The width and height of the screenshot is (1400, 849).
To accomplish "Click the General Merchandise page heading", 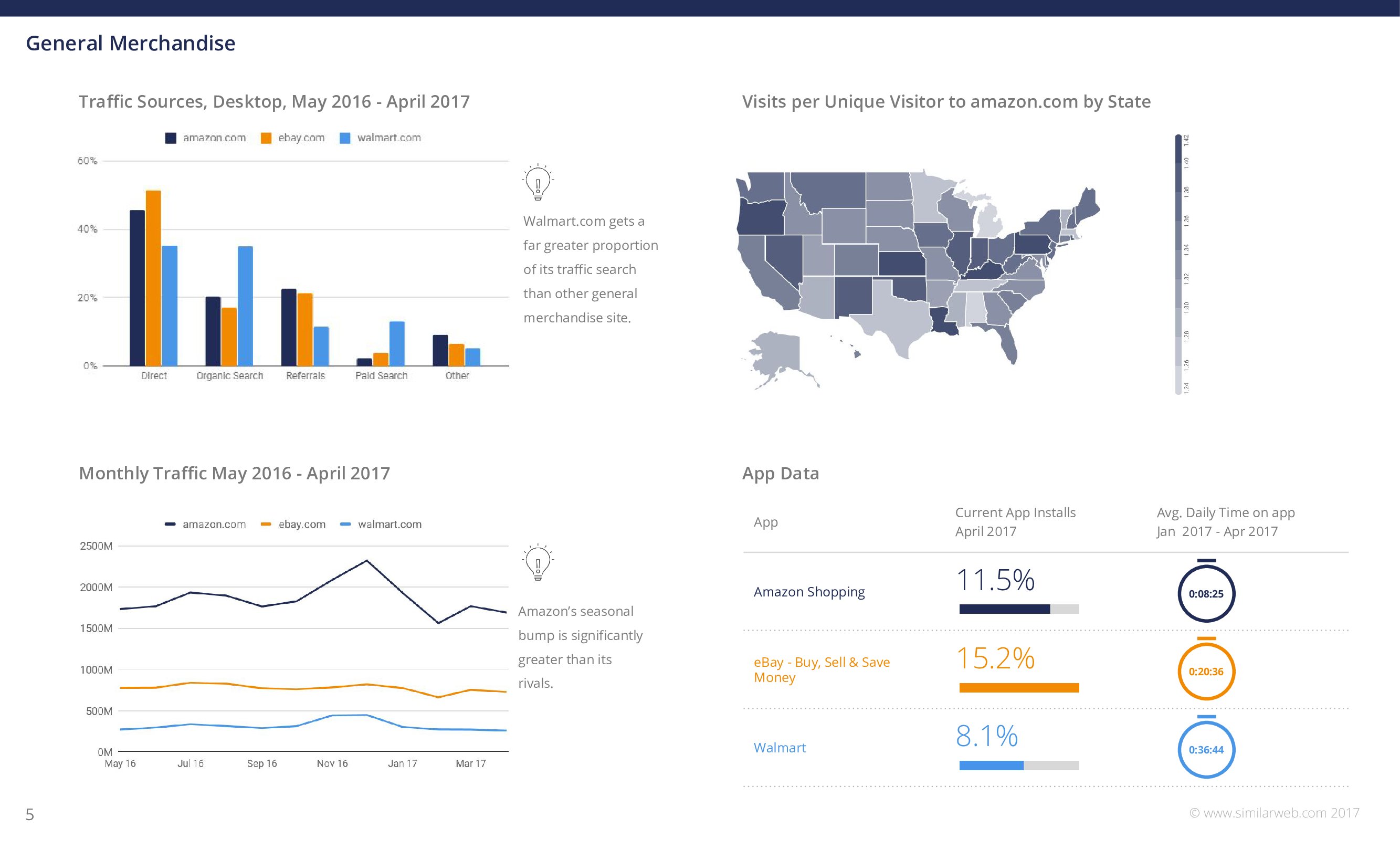I will (x=131, y=43).
